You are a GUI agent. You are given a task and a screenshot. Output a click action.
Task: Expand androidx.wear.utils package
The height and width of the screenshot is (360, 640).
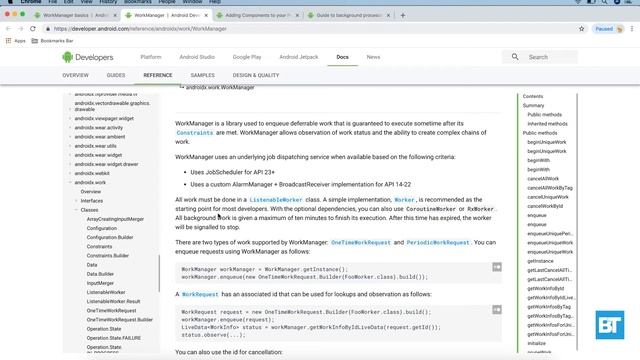(70, 146)
